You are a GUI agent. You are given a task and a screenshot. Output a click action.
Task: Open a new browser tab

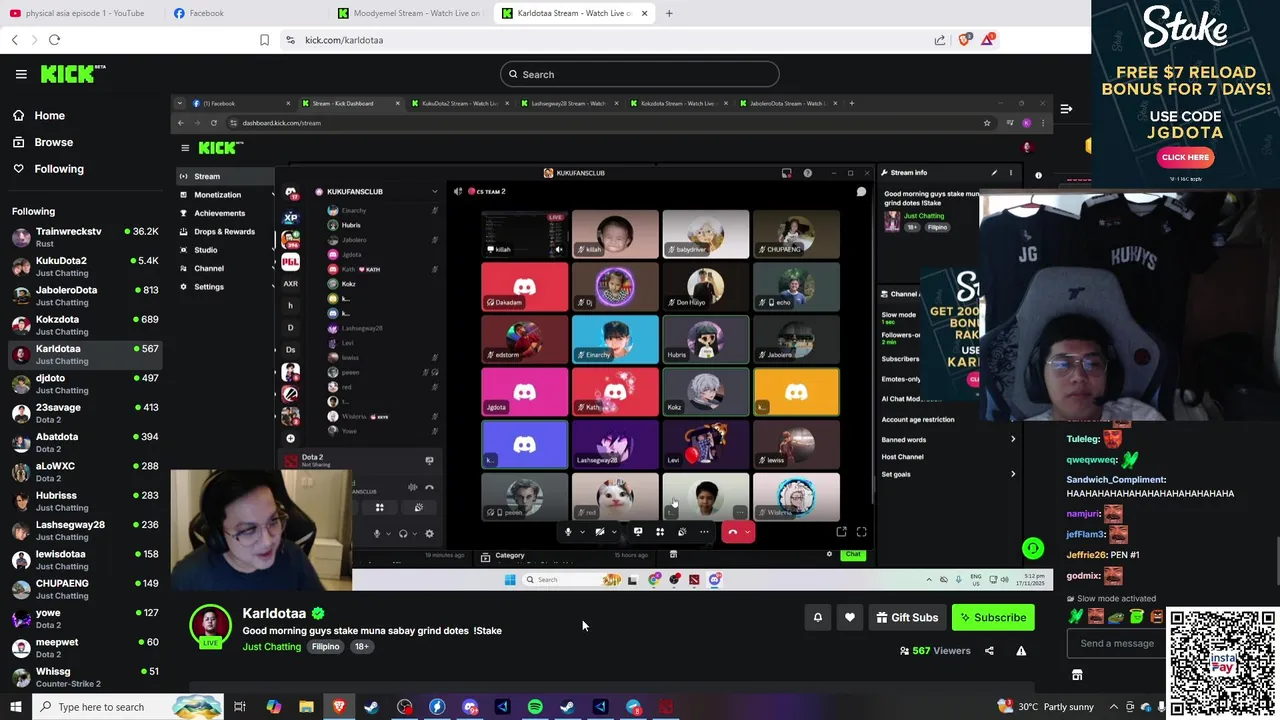click(x=669, y=13)
